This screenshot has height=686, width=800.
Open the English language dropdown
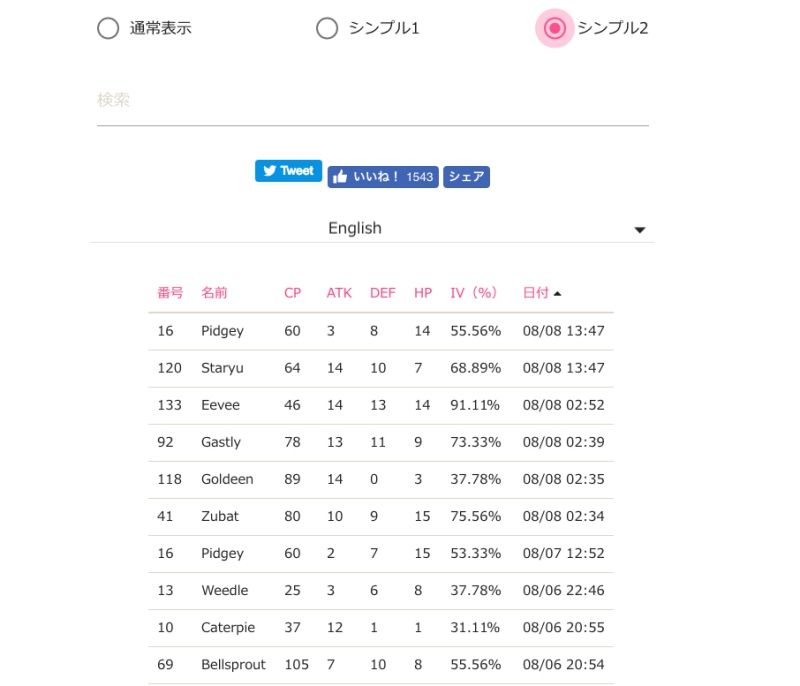coord(355,228)
